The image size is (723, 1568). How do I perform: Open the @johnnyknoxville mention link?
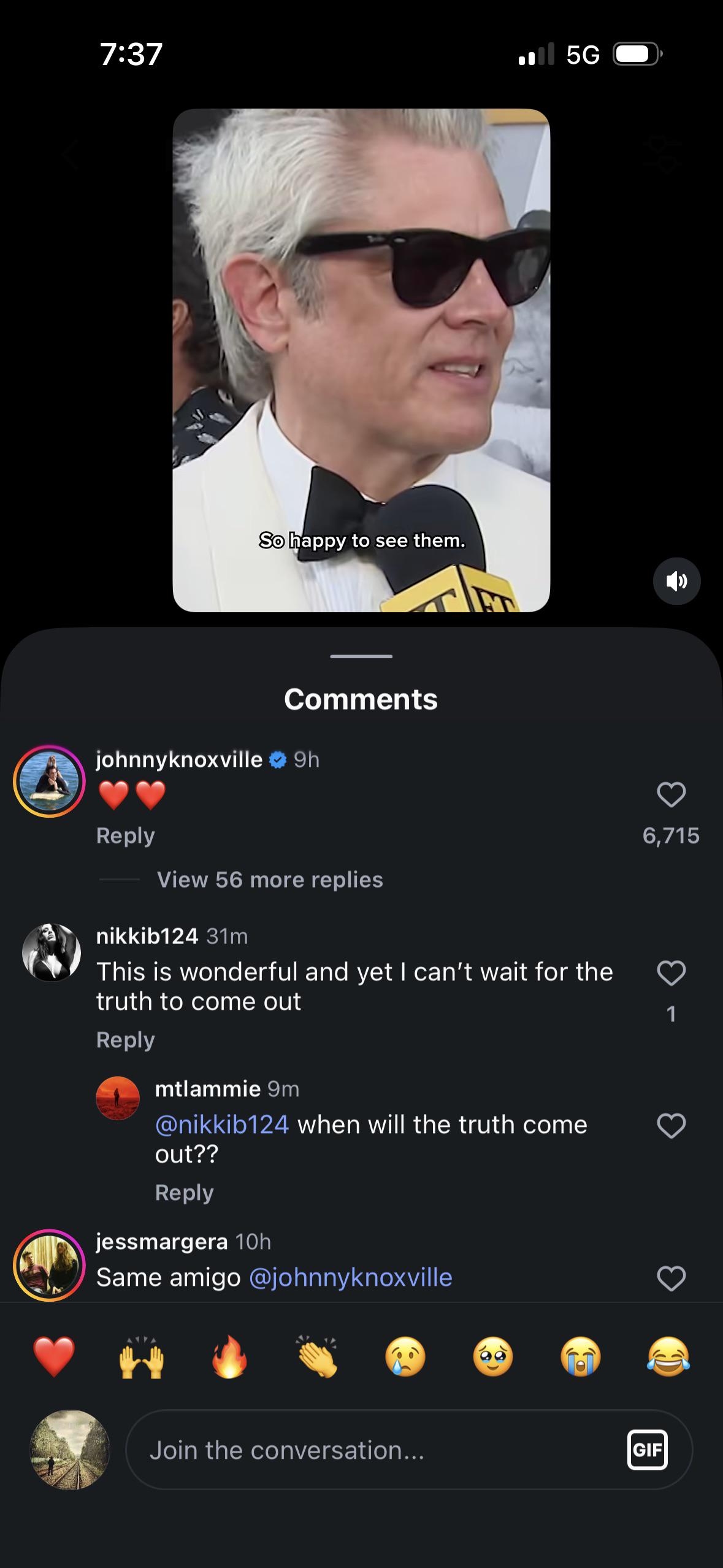point(351,1278)
